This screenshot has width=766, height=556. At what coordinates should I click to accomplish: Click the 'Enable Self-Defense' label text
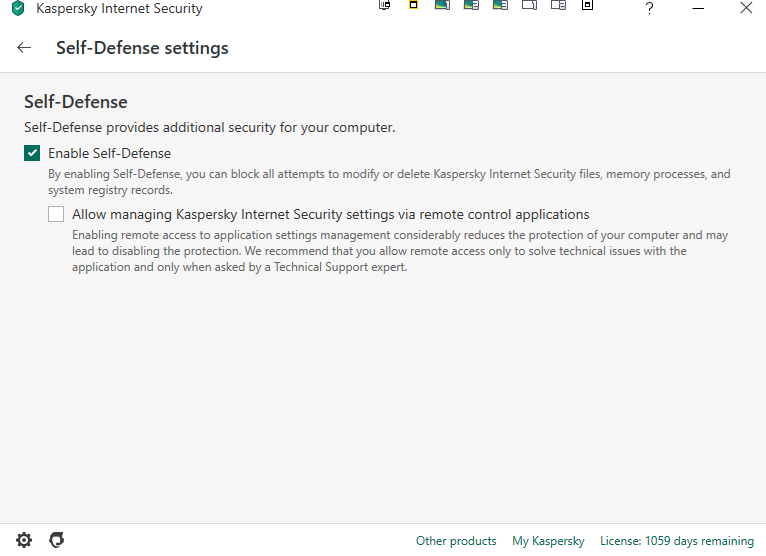(x=109, y=153)
